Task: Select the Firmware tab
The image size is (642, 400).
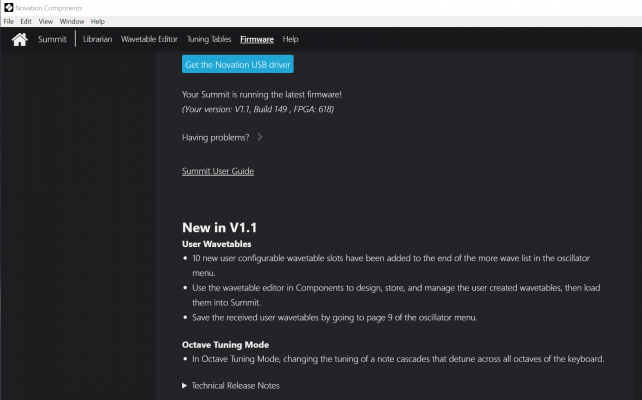Action: pos(257,39)
